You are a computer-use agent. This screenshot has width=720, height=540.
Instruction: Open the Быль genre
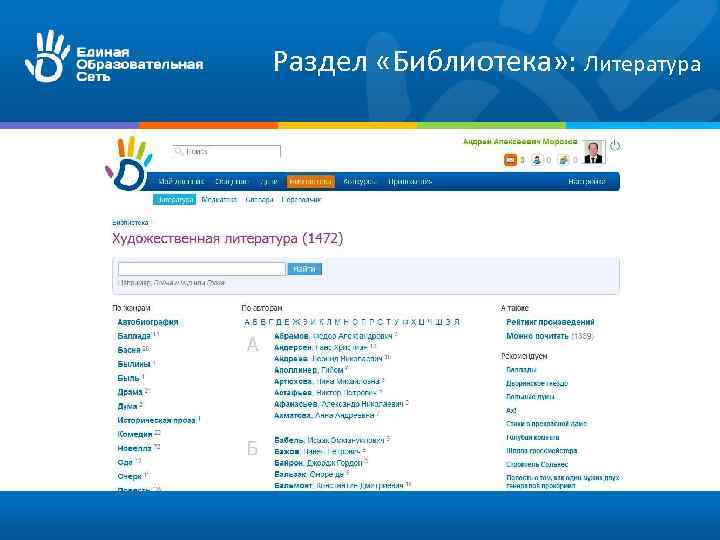coord(128,378)
